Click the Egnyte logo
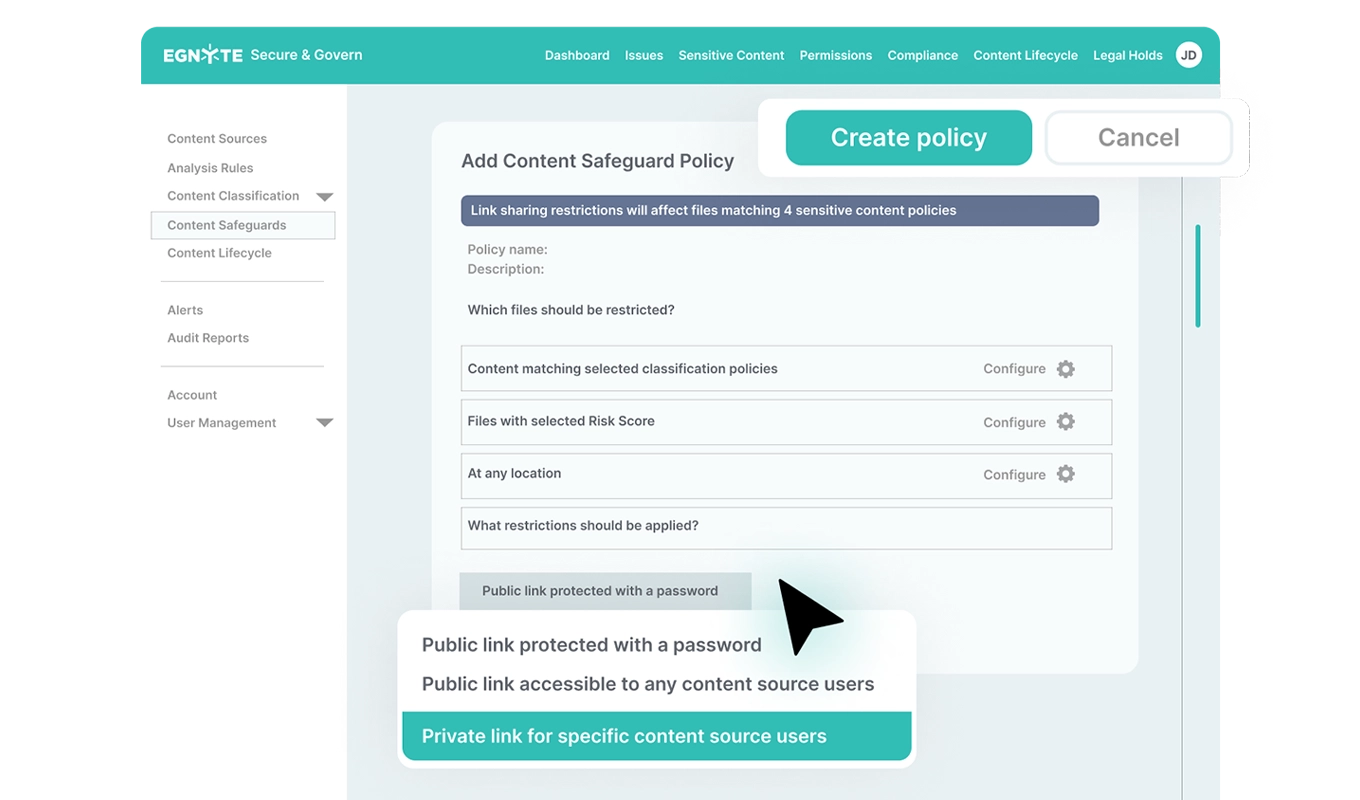 [x=200, y=55]
